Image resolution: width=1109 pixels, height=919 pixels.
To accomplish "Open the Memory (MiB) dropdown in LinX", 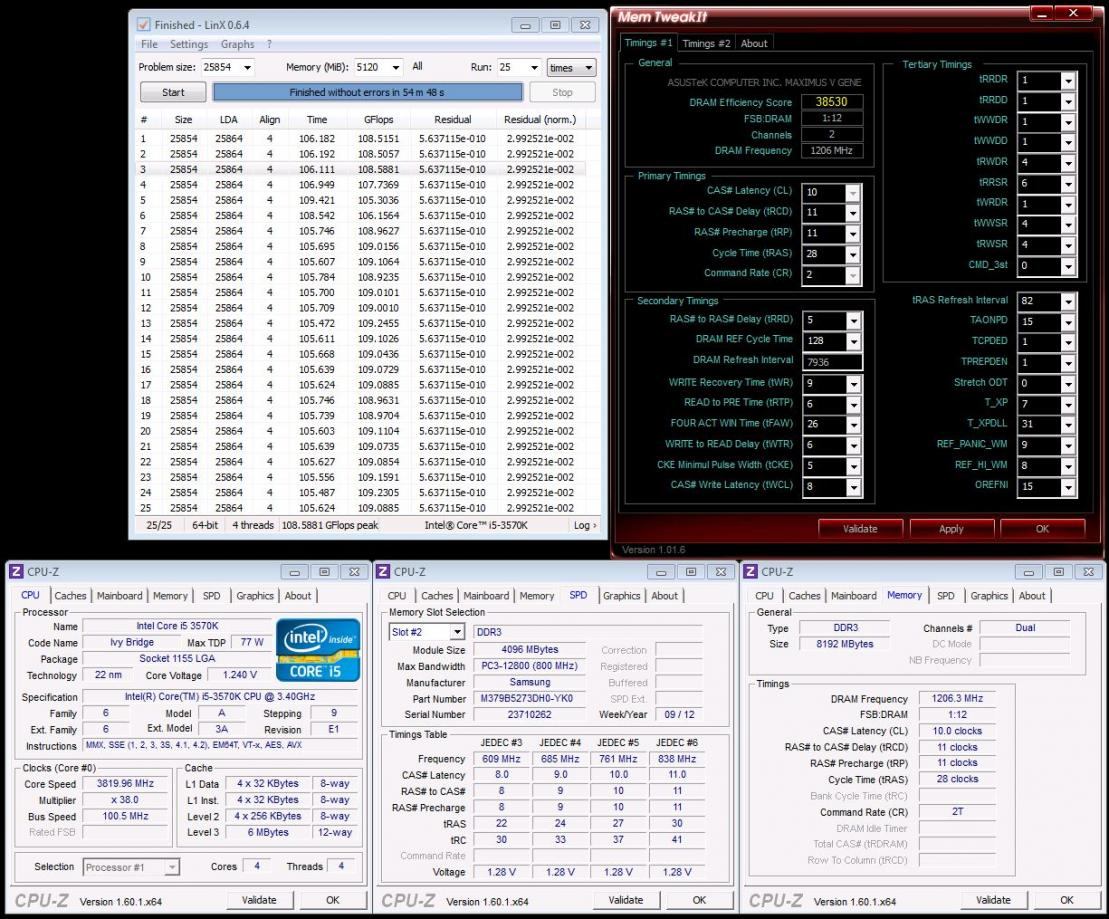I will pos(396,68).
